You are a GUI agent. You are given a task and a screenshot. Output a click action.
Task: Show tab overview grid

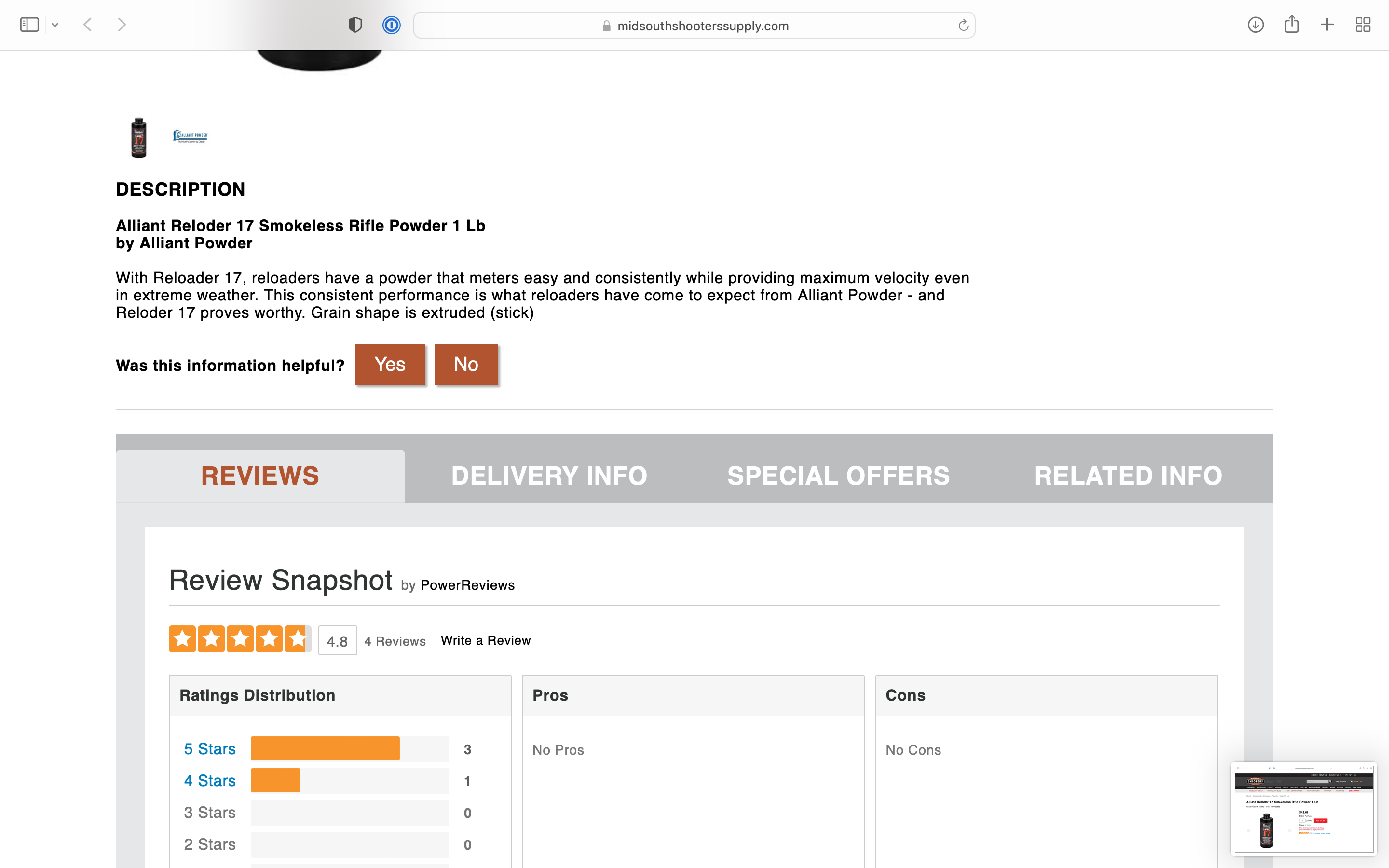point(1362,25)
